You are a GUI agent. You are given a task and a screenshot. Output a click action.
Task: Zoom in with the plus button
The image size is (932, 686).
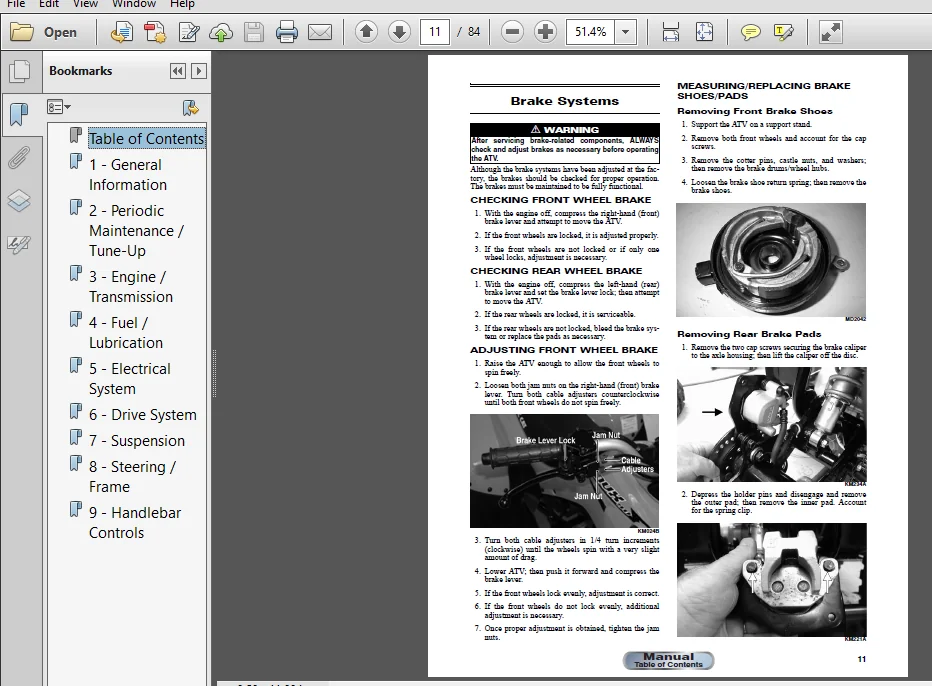pyautogui.click(x=544, y=32)
